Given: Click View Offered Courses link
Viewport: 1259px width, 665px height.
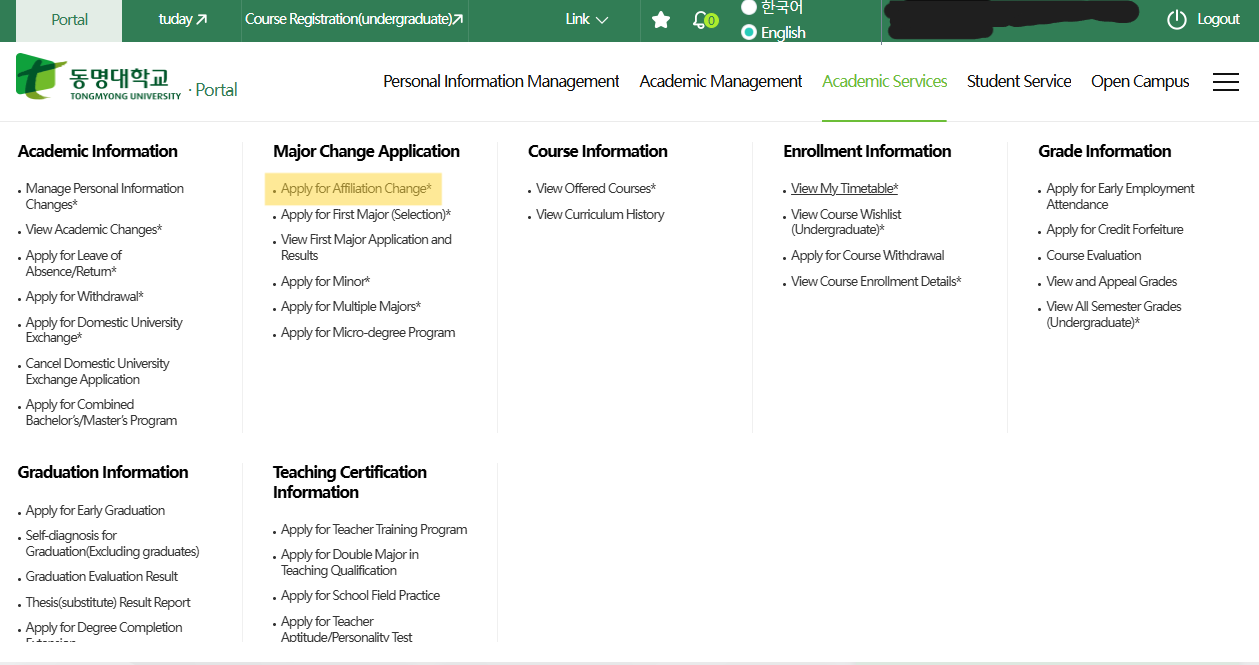Looking at the screenshot, I should click(595, 188).
